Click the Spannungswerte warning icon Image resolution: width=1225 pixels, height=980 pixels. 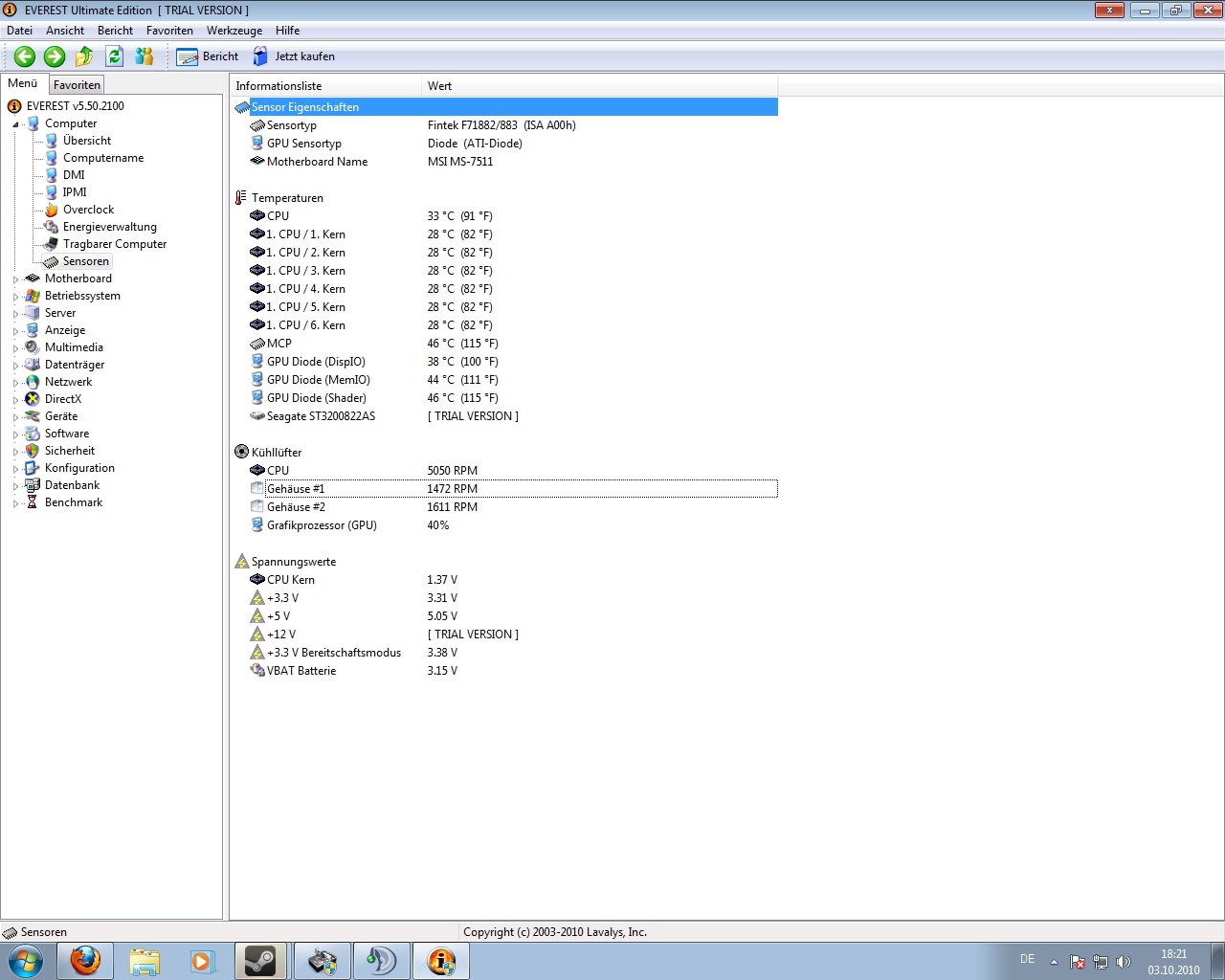coord(241,562)
